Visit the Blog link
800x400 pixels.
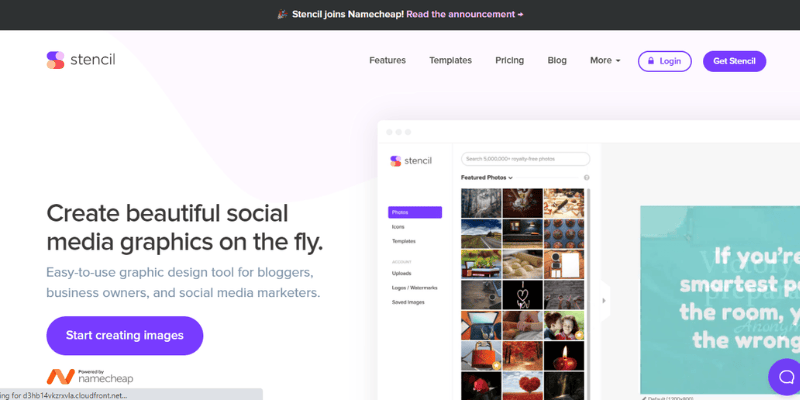click(x=557, y=61)
